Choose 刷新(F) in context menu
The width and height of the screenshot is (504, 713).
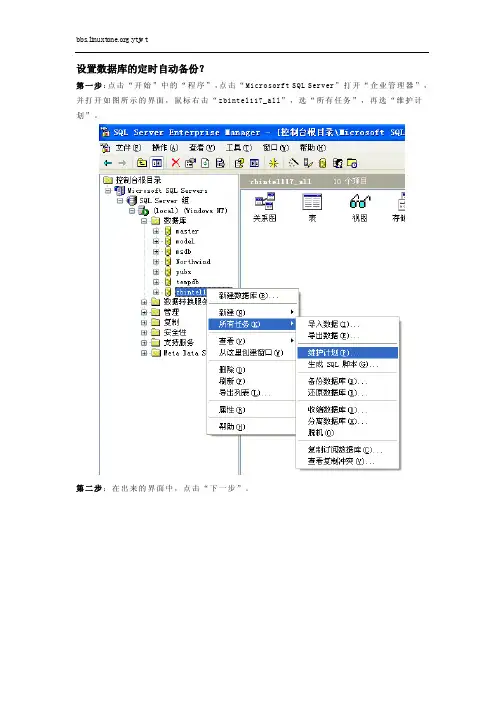253,381
